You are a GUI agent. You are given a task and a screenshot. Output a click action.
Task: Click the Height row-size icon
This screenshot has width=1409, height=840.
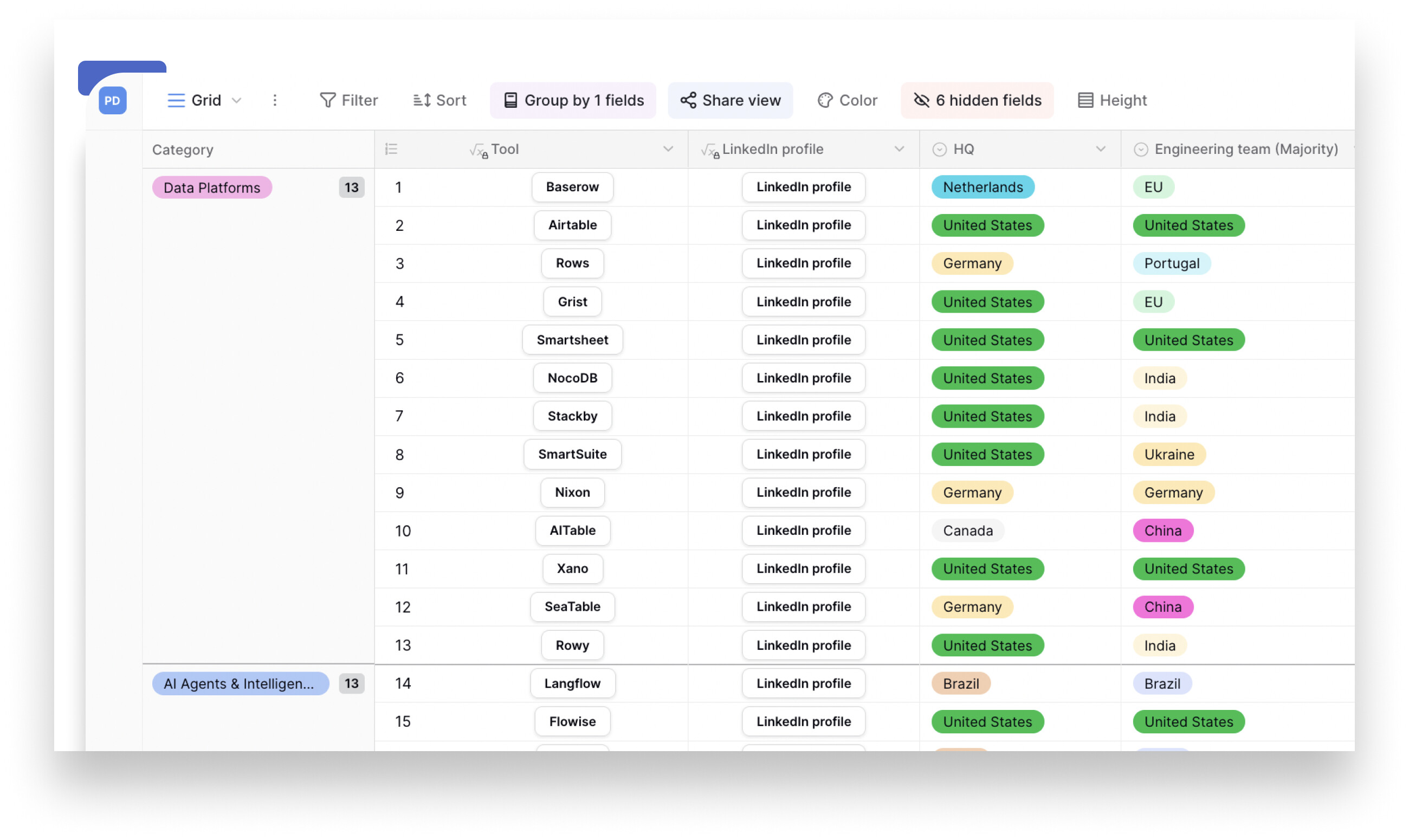tap(1085, 100)
